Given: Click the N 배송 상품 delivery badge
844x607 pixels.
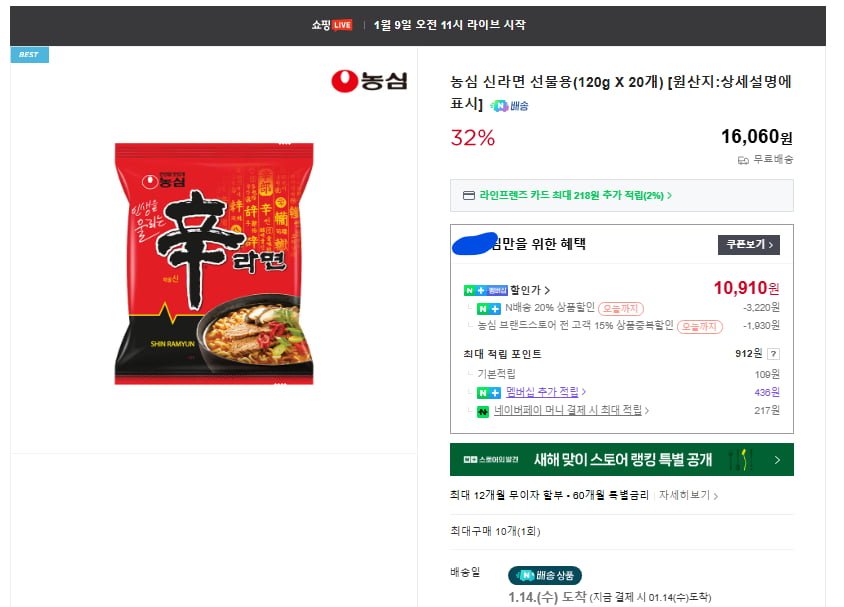Looking at the screenshot, I should pos(544,575).
